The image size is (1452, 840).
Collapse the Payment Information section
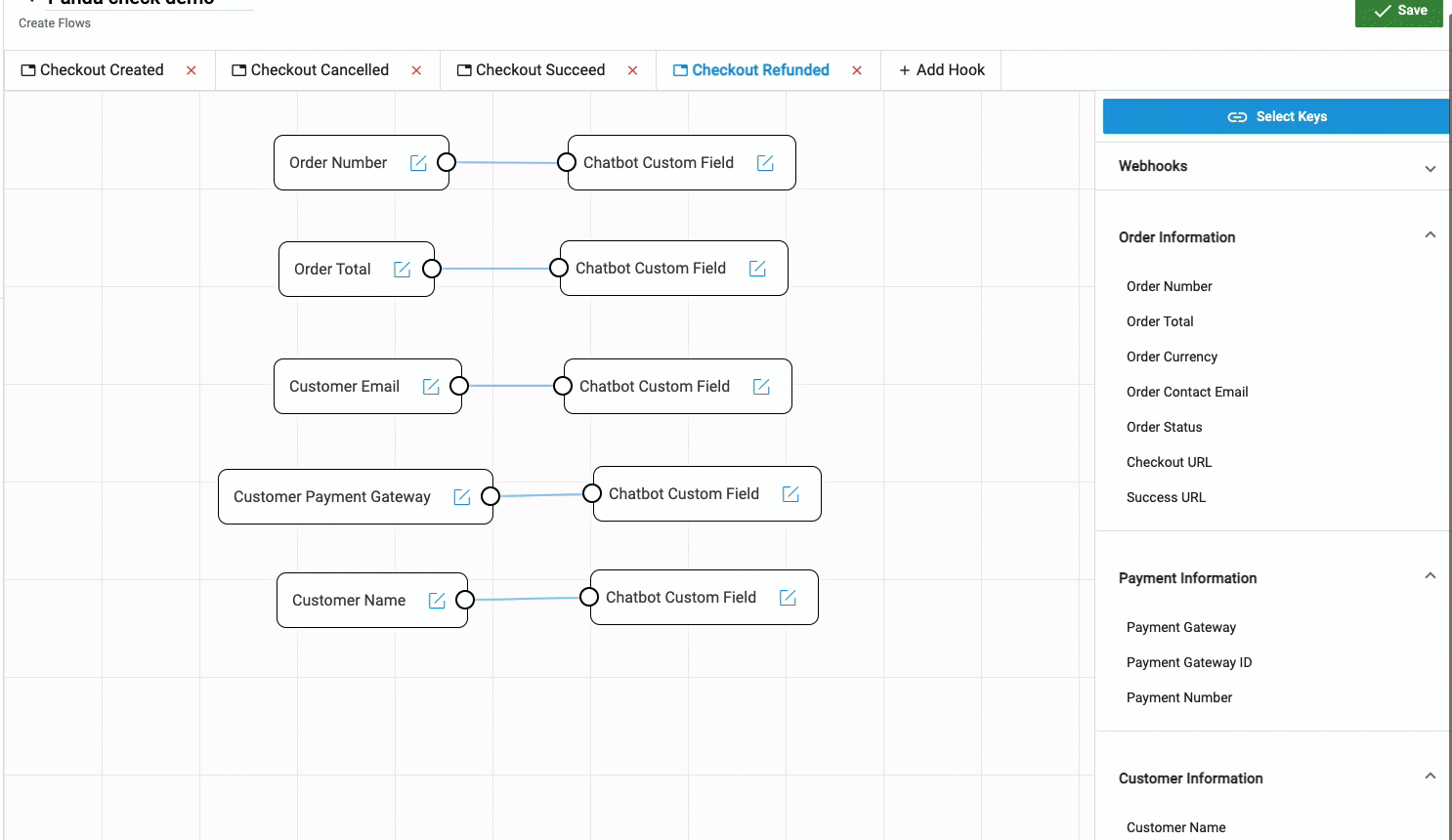(1431, 576)
